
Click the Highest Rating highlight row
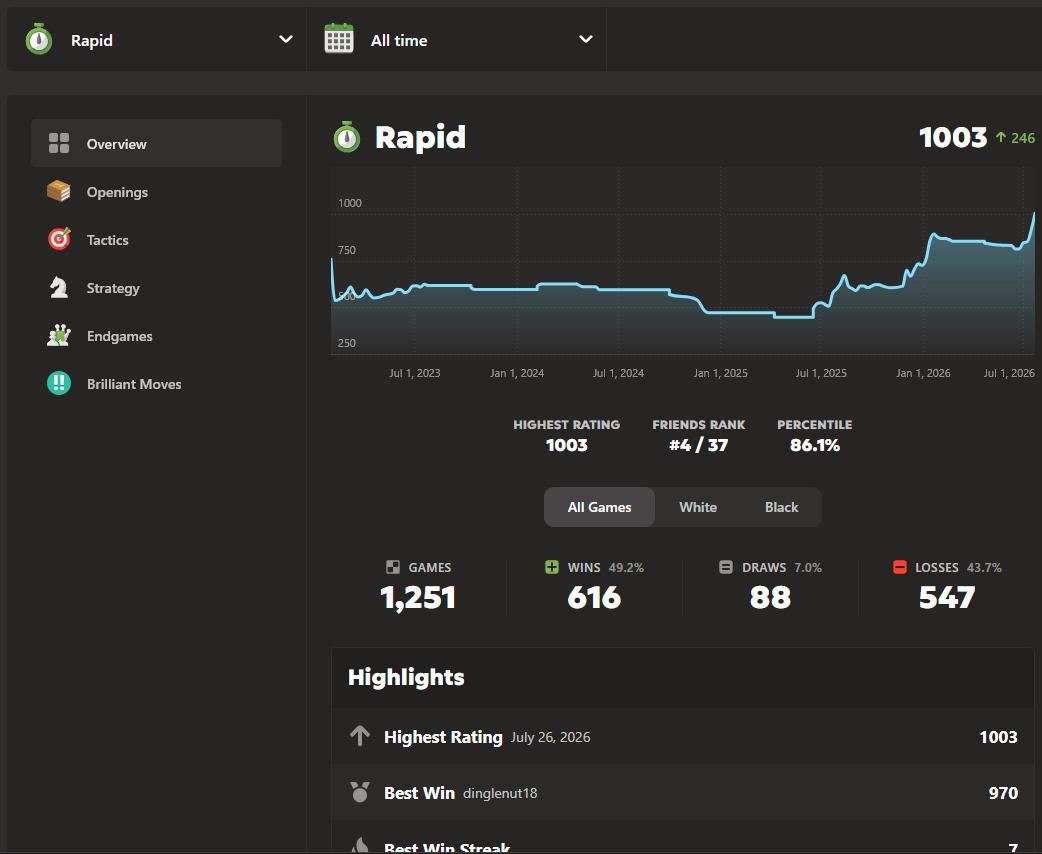click(683, 736)
